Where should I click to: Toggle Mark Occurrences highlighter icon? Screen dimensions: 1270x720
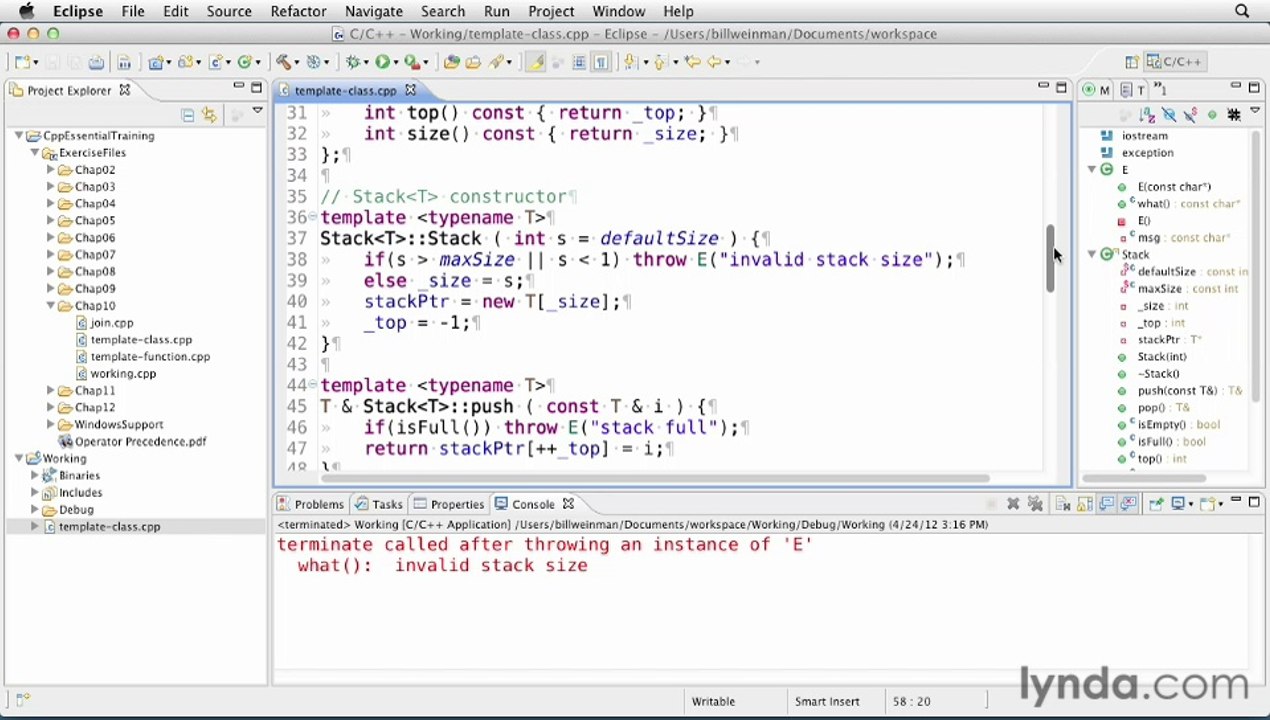(535, 62)
